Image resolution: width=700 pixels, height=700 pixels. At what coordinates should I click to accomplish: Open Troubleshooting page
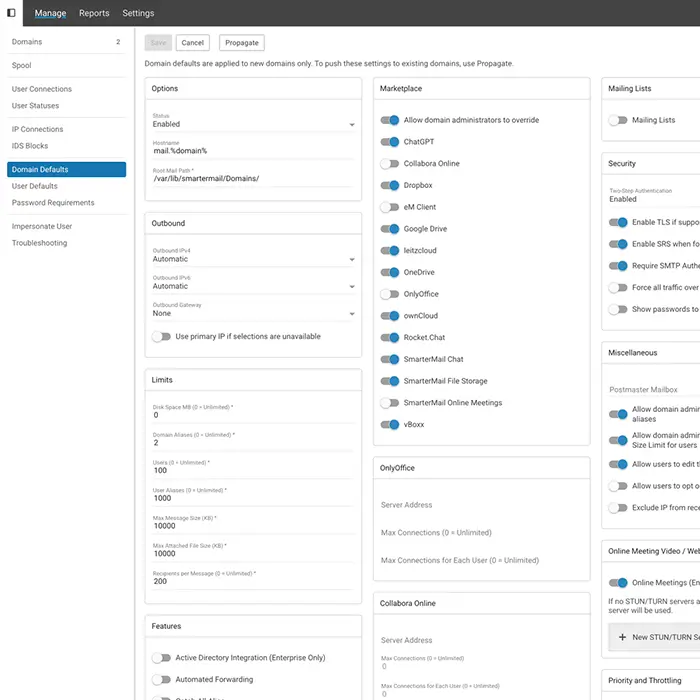(67, 242)
